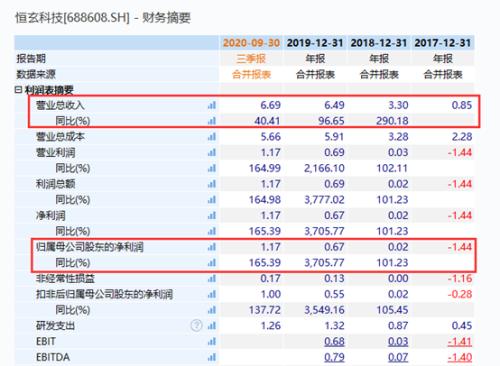Open chart icon for 净利润 row
Screen dimensions: 500x366
click(212, 216)
